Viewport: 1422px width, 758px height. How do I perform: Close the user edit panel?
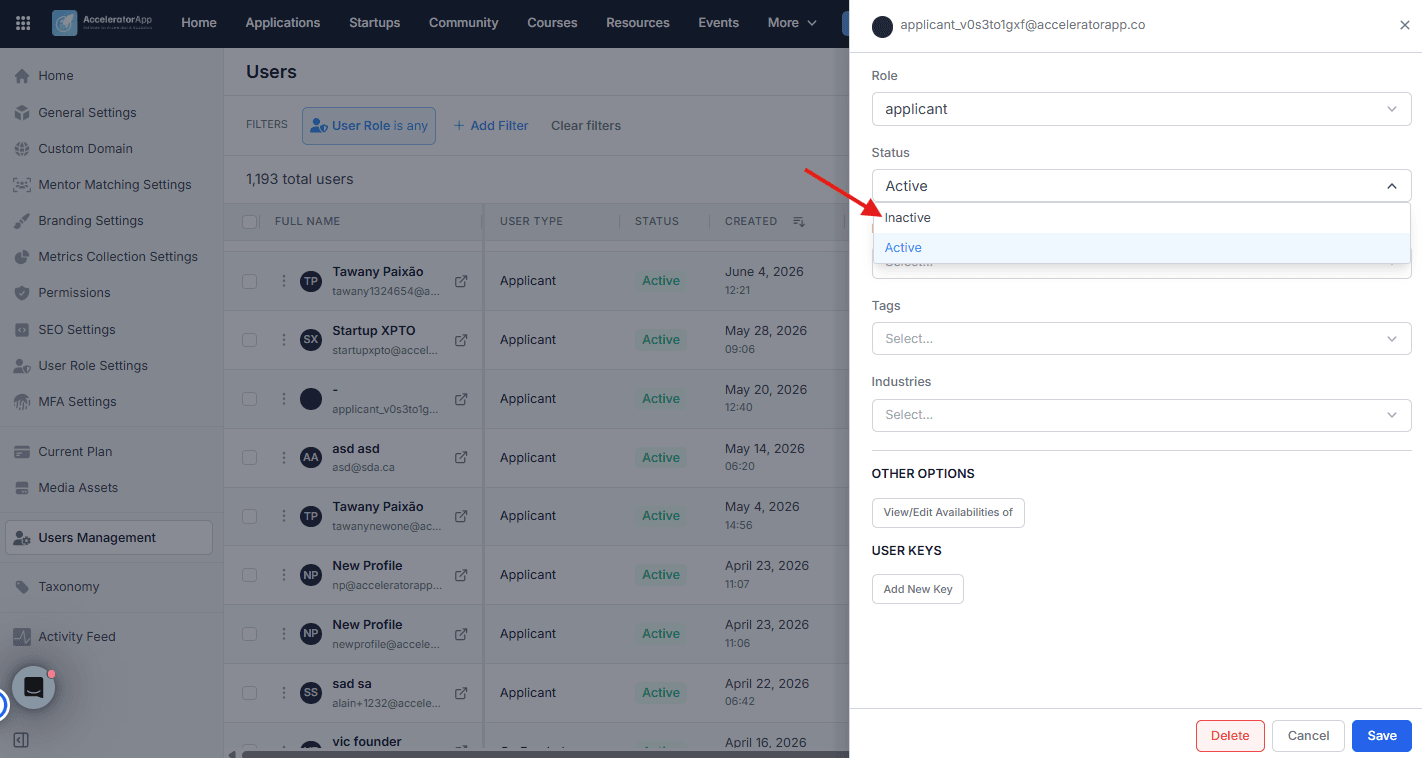click(1404, 25)
